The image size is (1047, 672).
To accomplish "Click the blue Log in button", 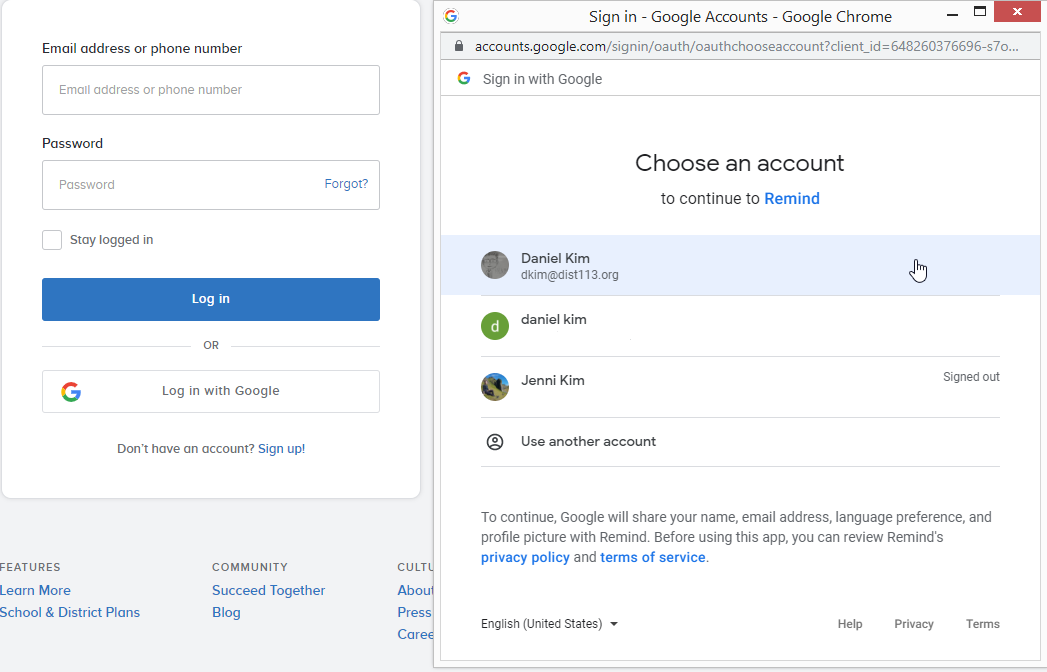I will [x=211, y=299].
